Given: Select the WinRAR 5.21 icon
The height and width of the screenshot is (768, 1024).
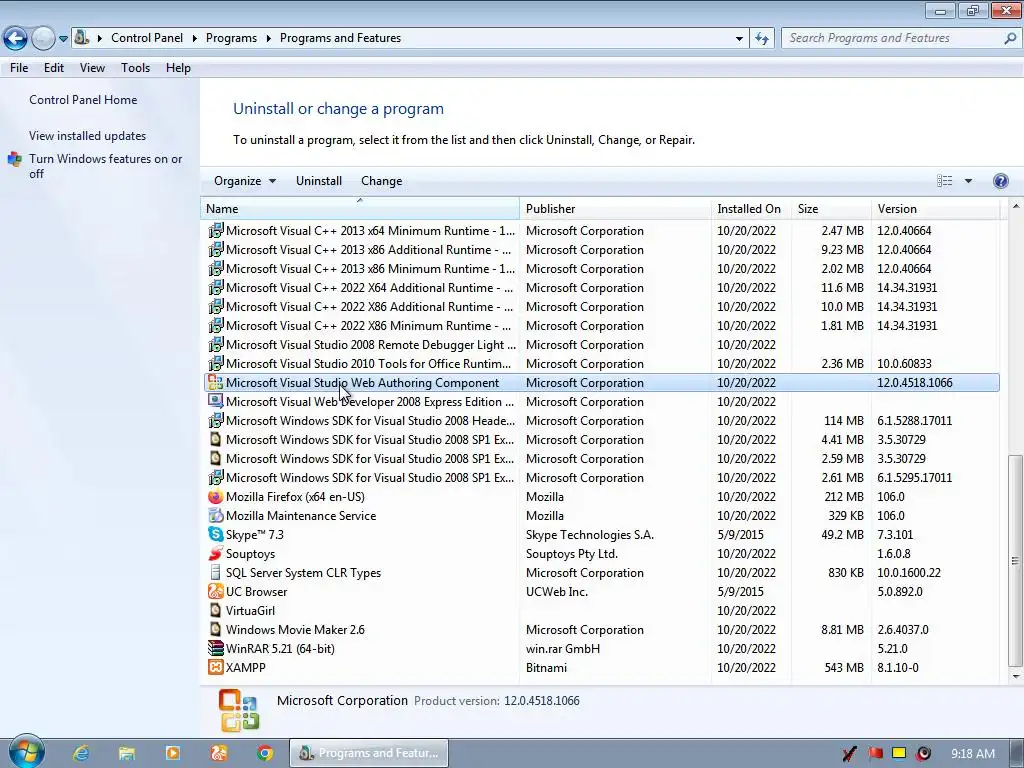Looking at the screenshot, I should [x=216, y=648].
